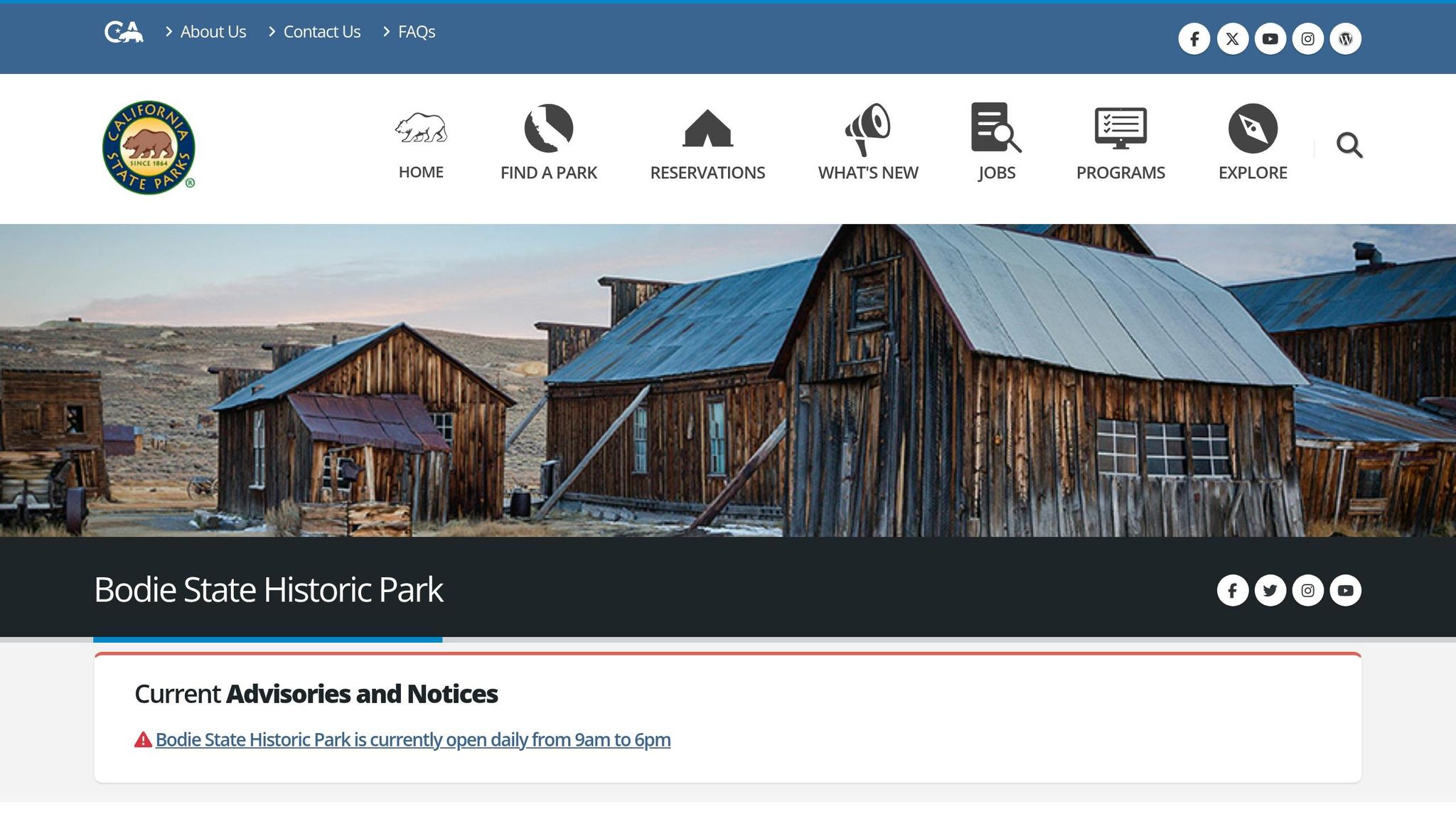Screen dimensions: 1456x819
Task: Click the Bodie ghost town banner photo
Action: [728, 380]
